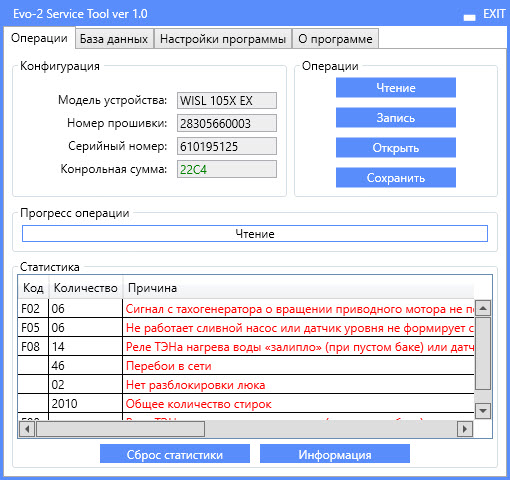This screenshot has width=510, height=480.
Task: Click the statistics scroll down arrow
Action: (x=483, y=410)
